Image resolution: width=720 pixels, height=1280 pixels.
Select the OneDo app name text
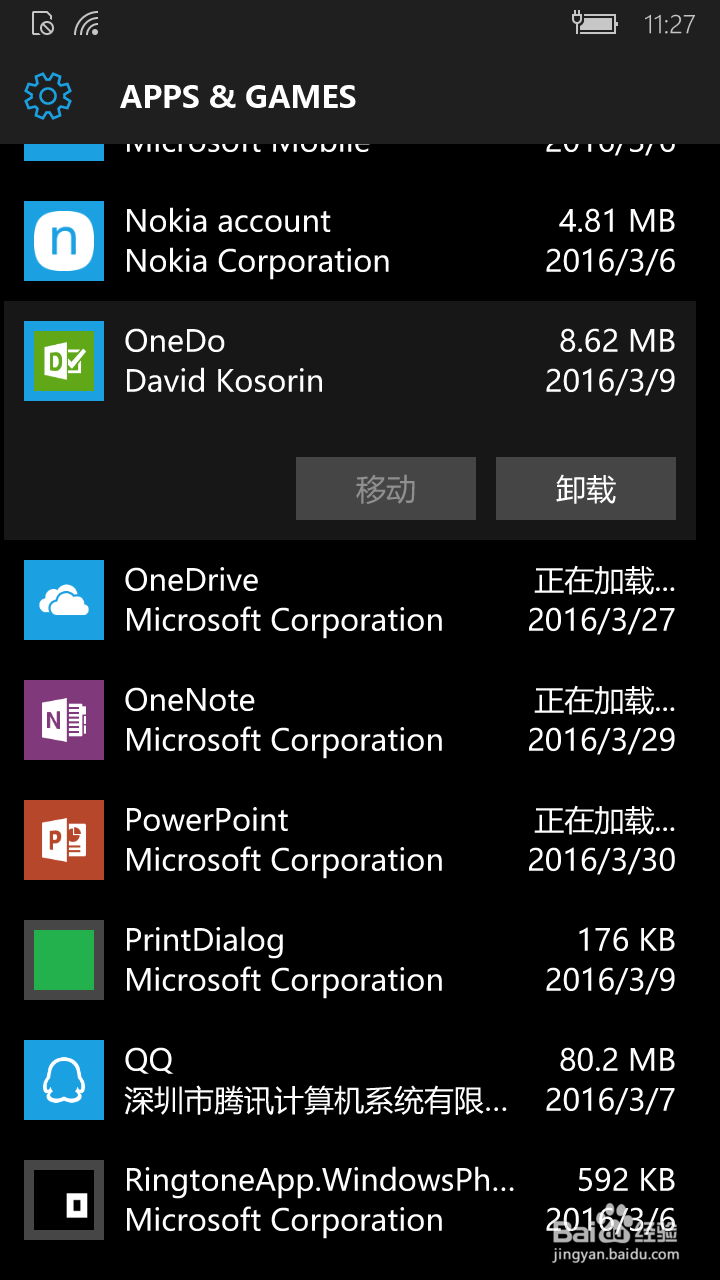coord(175,341)
